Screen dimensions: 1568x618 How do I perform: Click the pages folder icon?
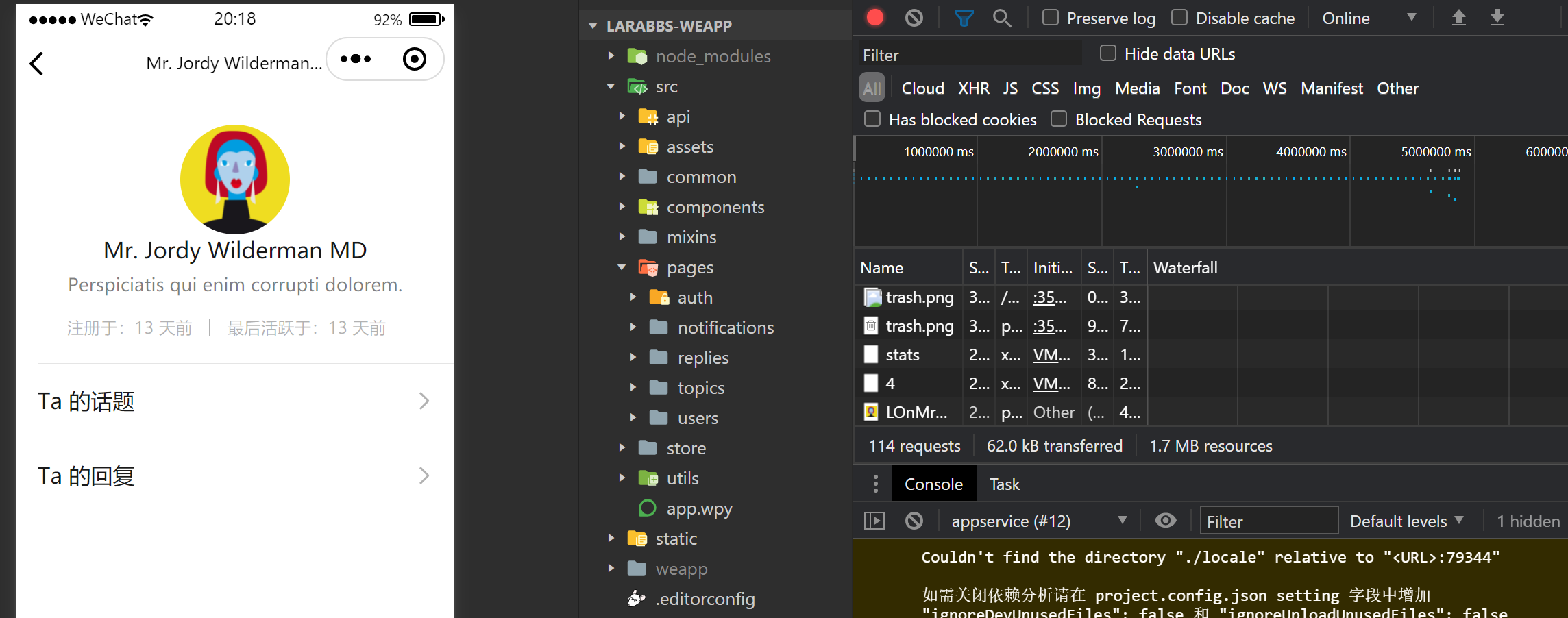click(x=648, y=267)
